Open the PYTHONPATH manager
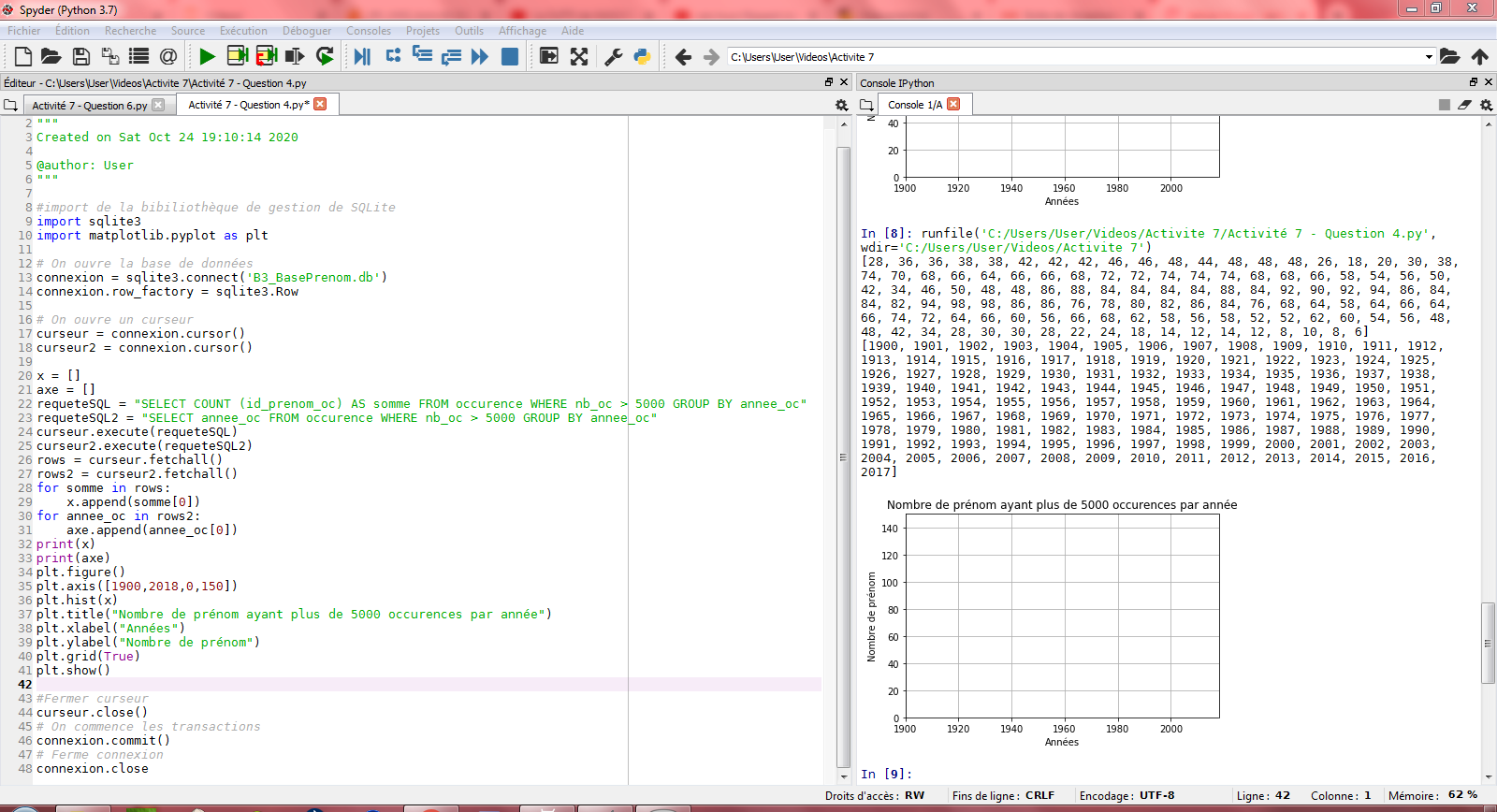Screen dimensions: 1497x812 [642, 56]
